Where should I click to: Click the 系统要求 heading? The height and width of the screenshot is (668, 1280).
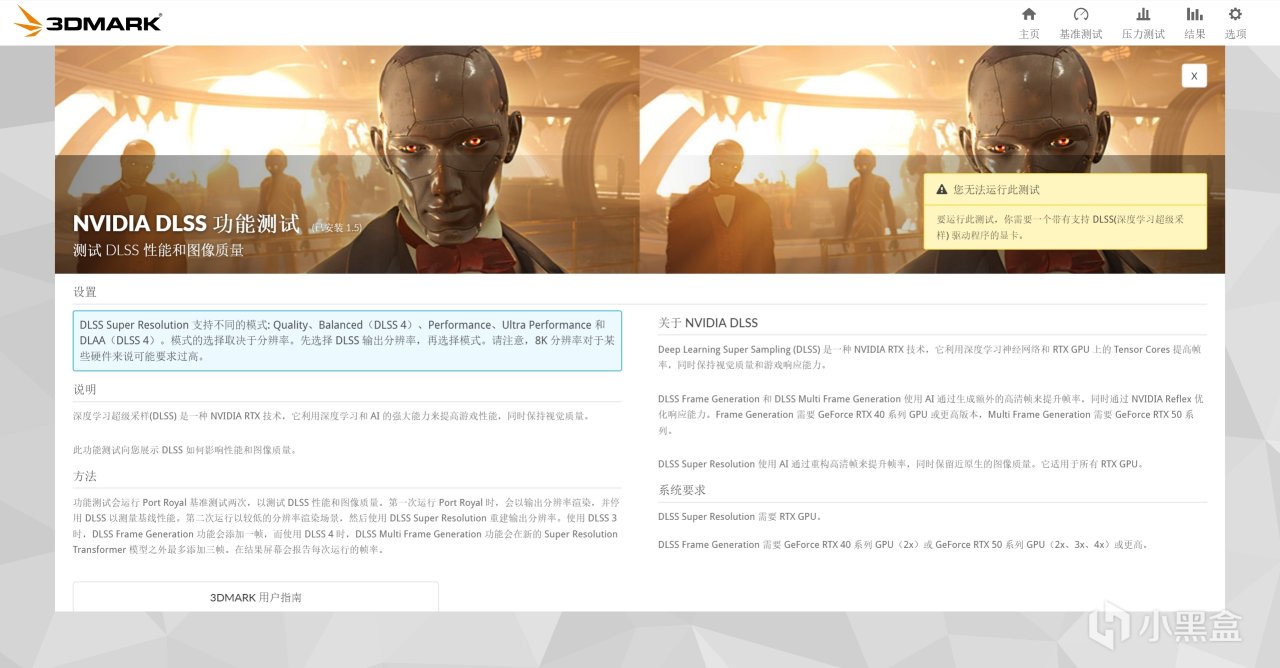[682, 490]
